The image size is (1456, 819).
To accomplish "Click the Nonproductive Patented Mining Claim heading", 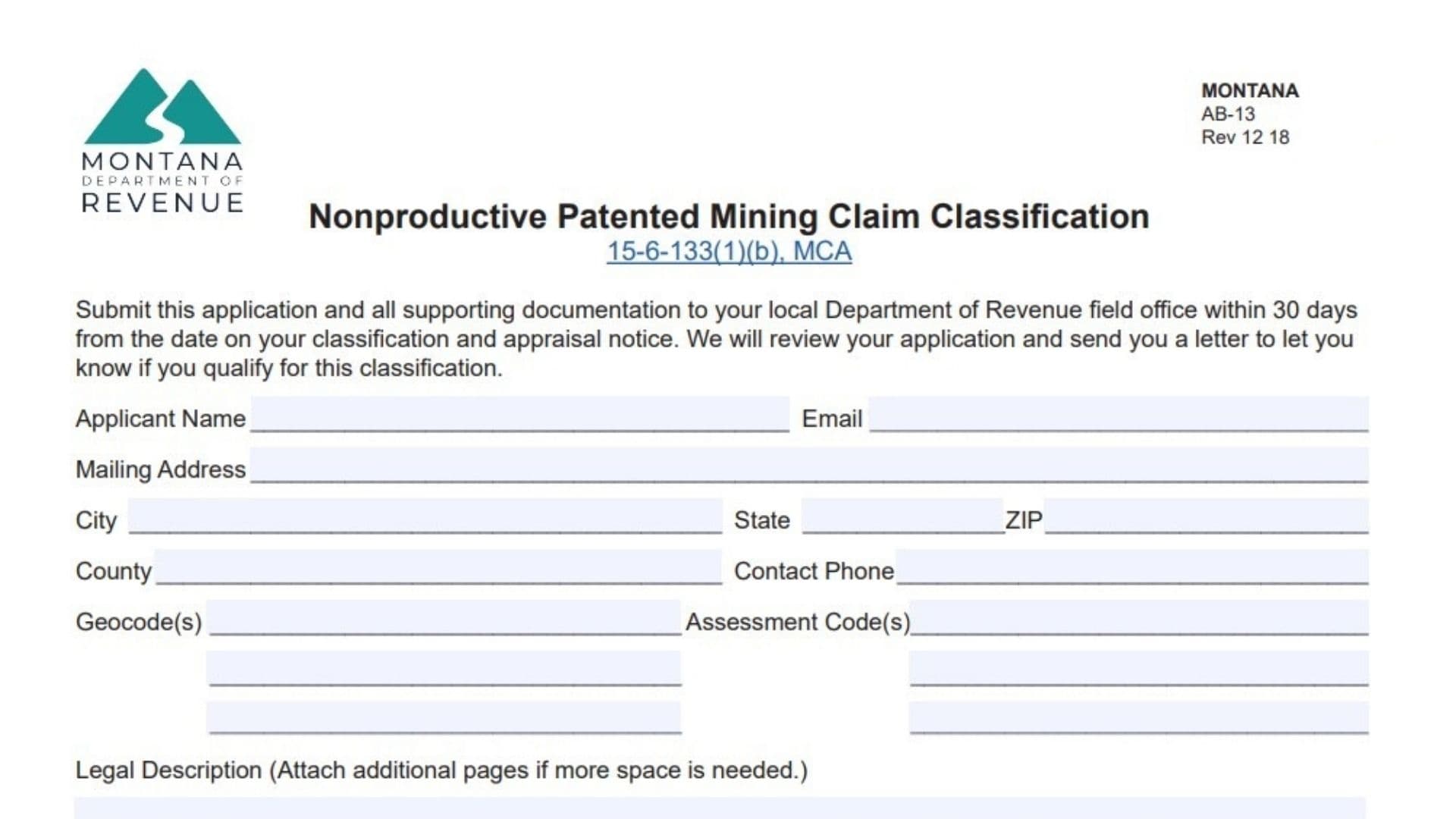I will 729,217.
